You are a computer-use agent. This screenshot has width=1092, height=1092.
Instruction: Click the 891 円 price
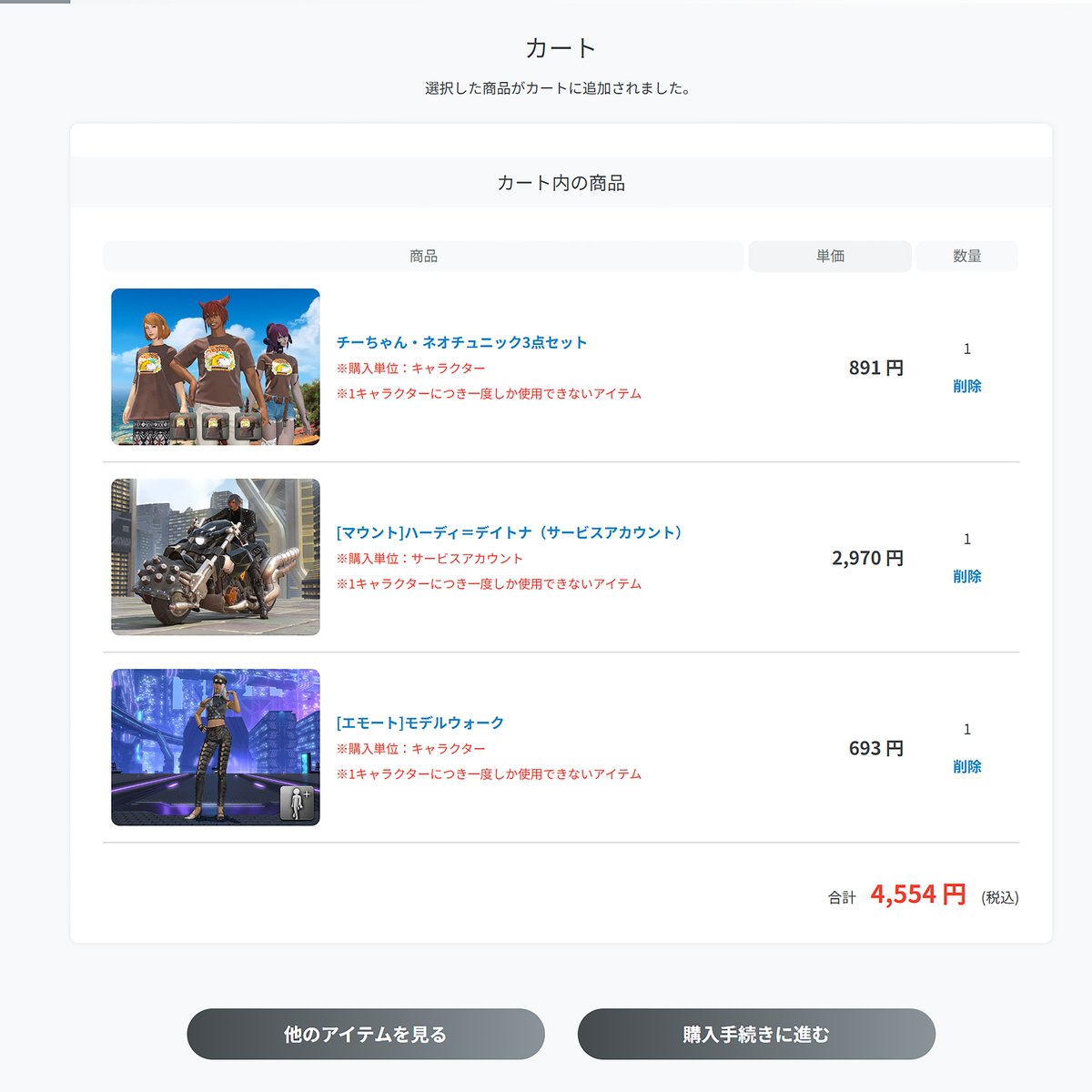point(876,368)
